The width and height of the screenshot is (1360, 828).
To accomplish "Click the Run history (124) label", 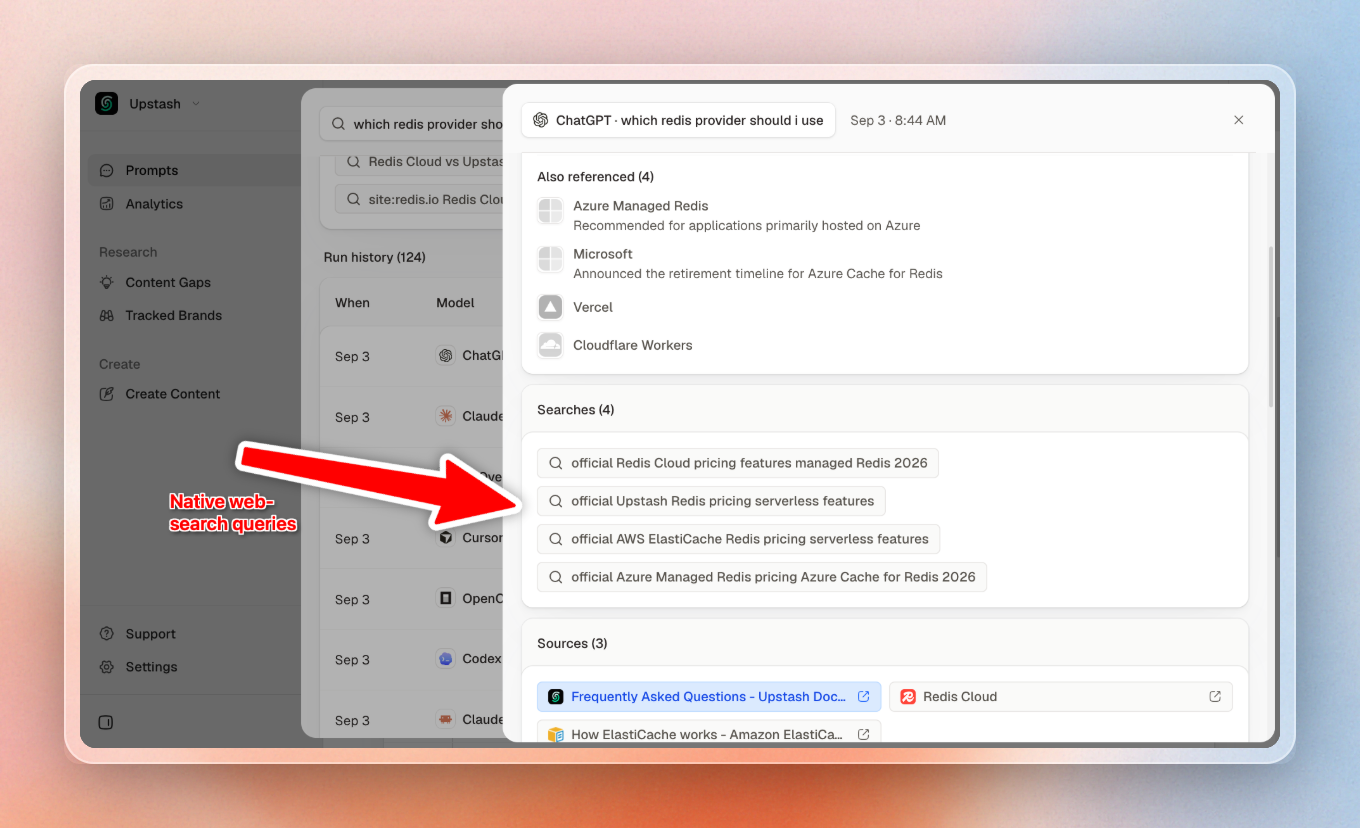I will 375,257.
